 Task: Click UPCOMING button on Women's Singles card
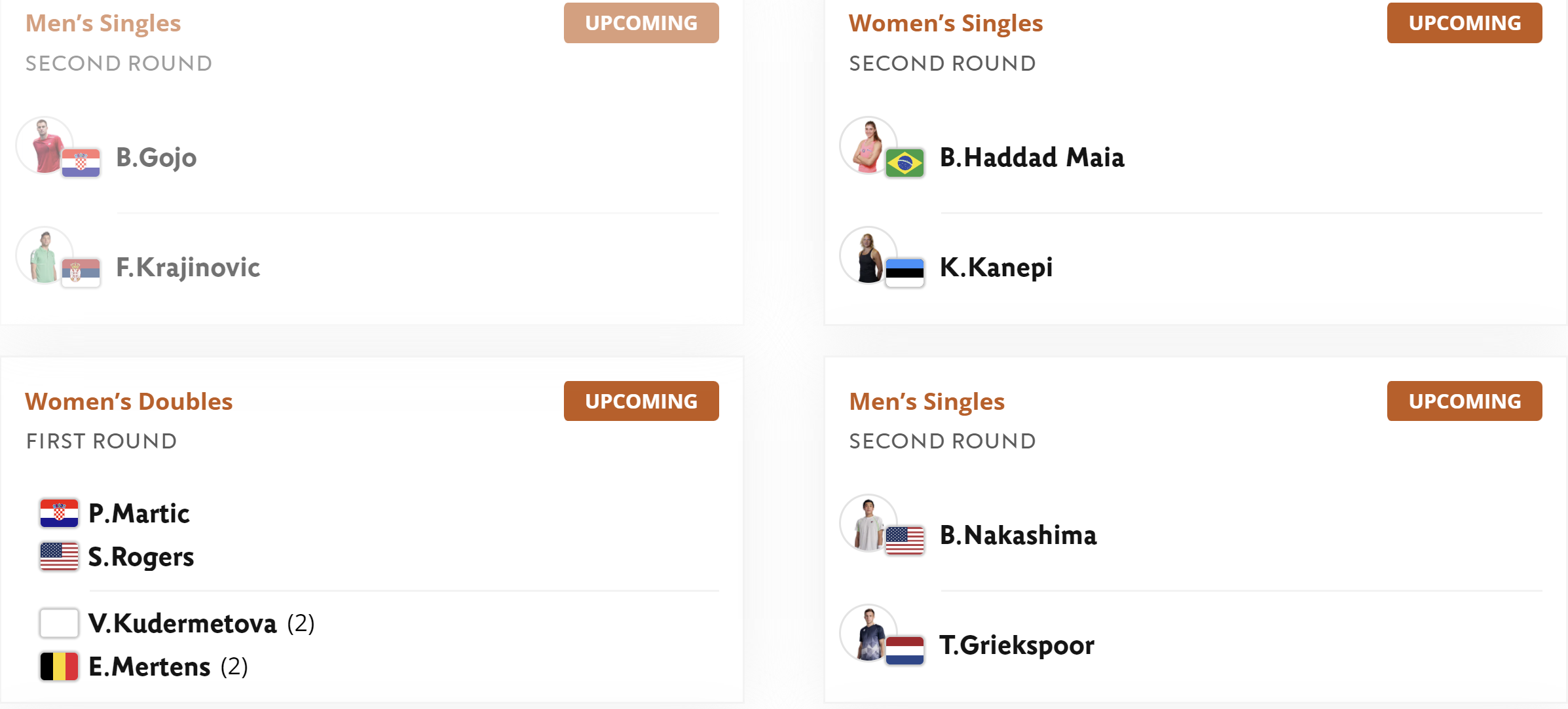point(1465,23)
